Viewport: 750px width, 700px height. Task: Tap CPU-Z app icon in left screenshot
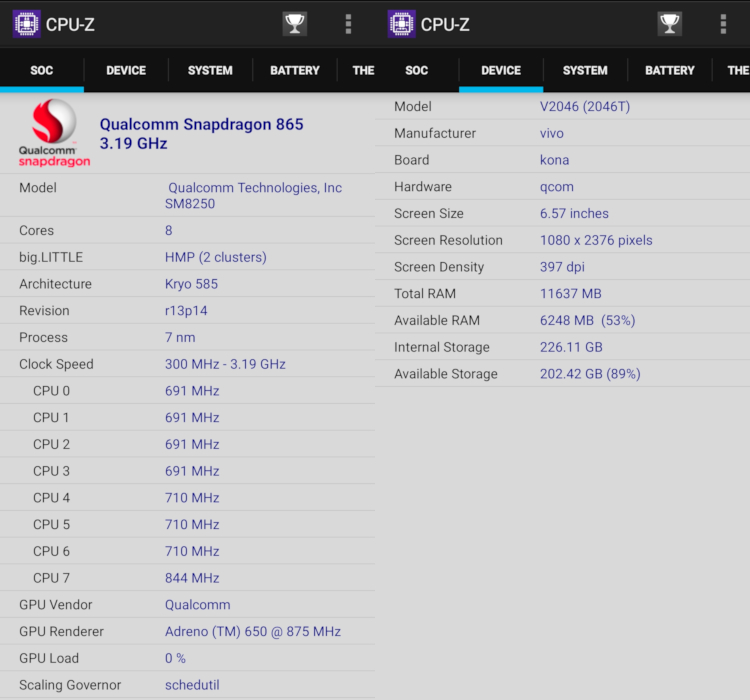(27, 24)
